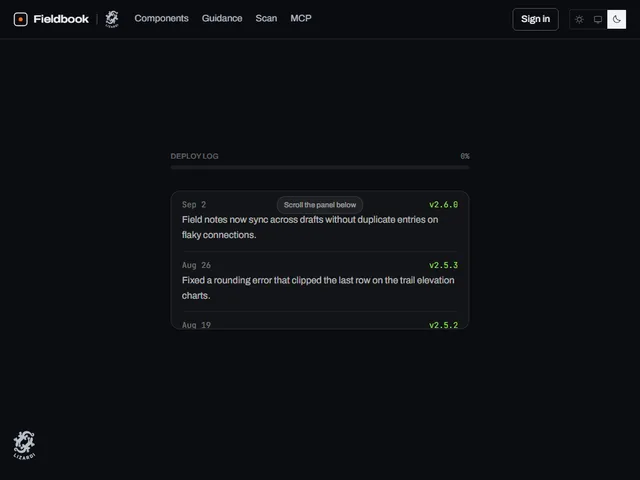
Task: Go to the Guidance page
Action: (x=222, y=18)
